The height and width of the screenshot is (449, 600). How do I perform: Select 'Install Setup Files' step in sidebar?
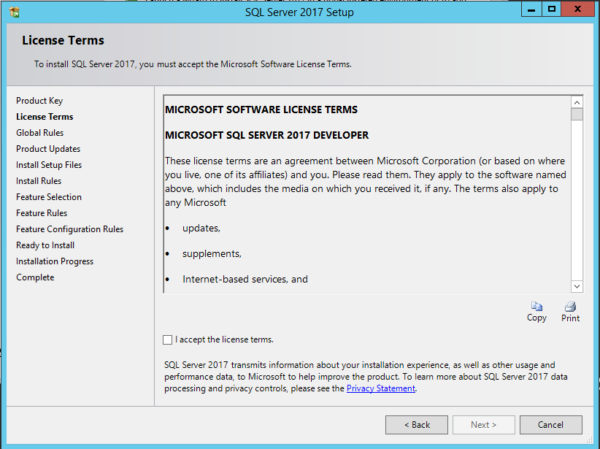(x=49, y=165)
